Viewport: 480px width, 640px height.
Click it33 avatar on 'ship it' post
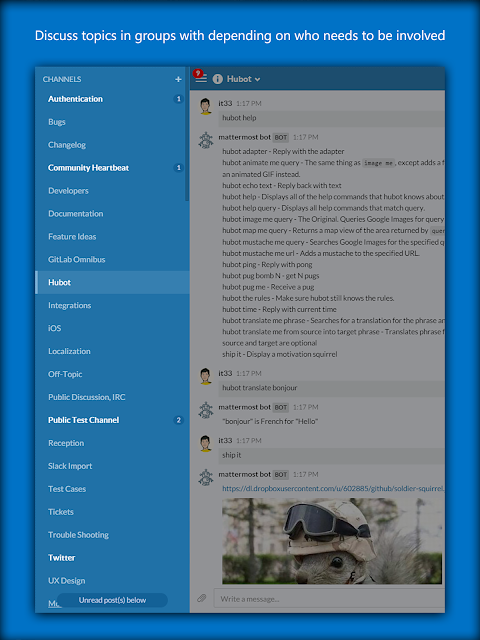pyautogui.click(x=206, y=444)
